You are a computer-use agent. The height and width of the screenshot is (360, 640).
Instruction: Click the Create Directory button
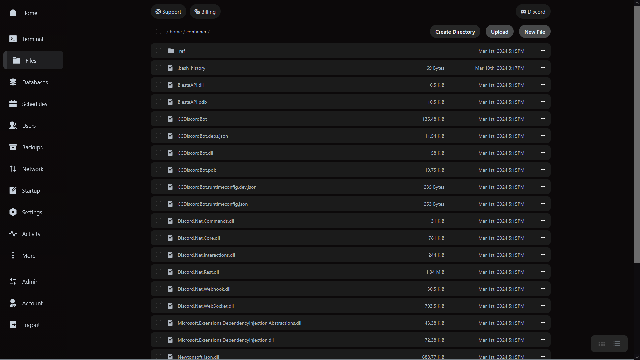pos(455,32)
